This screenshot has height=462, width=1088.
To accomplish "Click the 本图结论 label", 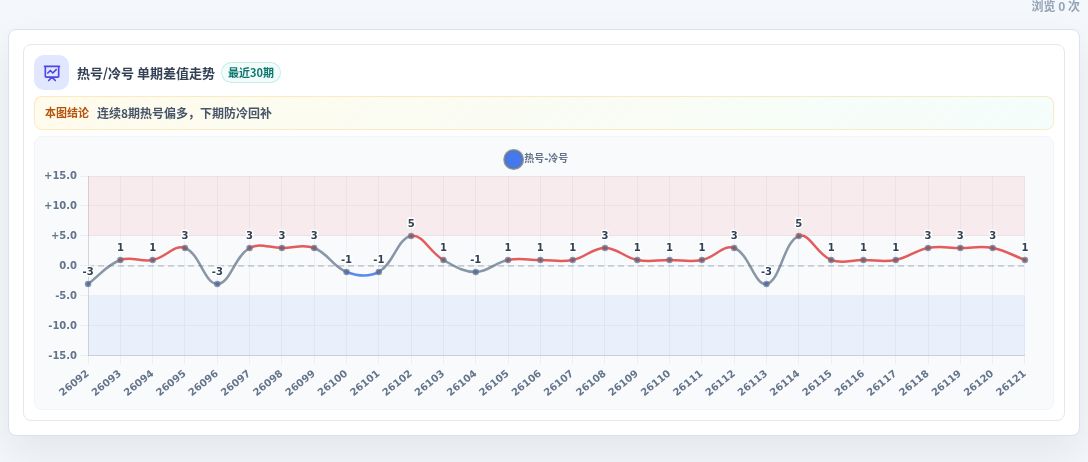I will pos(67,113).
